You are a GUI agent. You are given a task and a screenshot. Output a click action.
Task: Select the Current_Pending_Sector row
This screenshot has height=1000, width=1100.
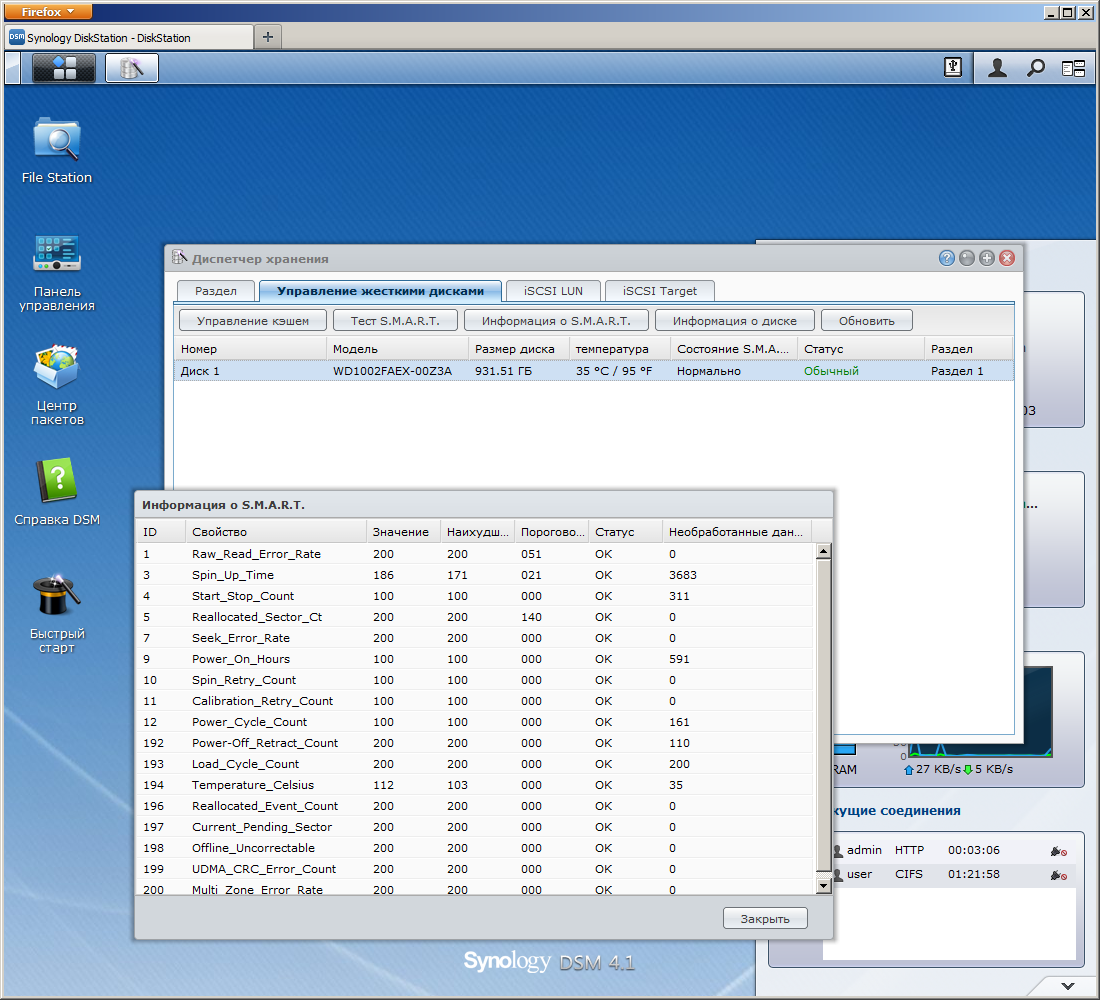(x=474, y=827)
